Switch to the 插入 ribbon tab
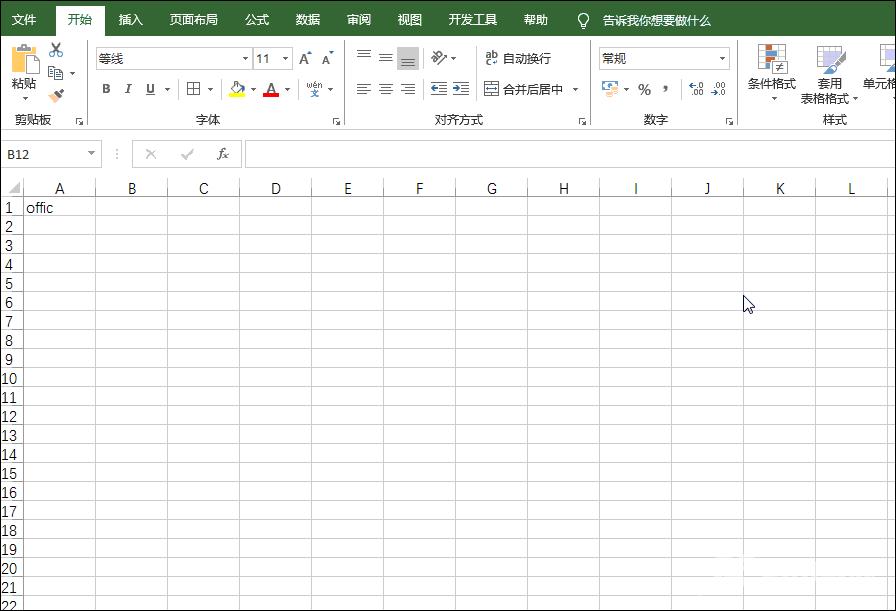The height and width of the screenshot is (611, 896). (x=130, y=19)
